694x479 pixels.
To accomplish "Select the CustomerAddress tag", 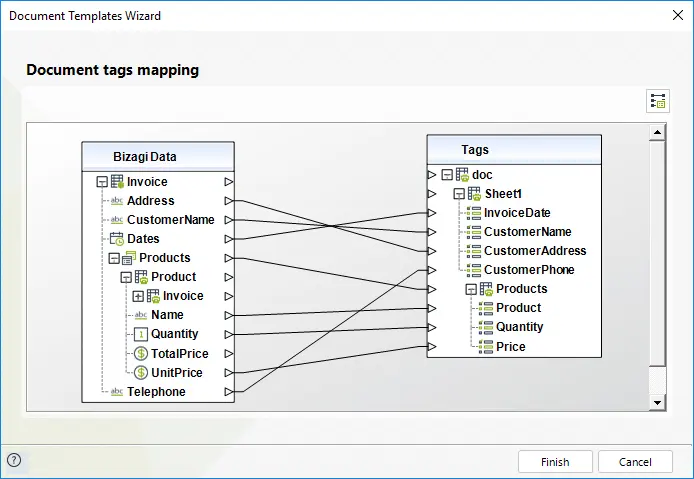I will (x=535, y=251).
